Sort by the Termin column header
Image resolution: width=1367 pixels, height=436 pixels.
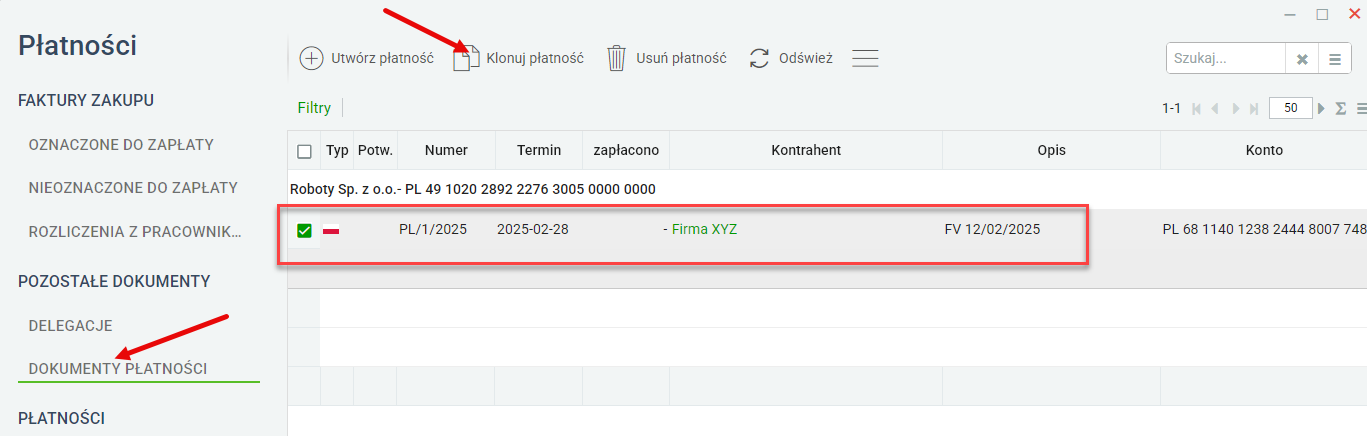pyautogui.click(x=539, y=150)
